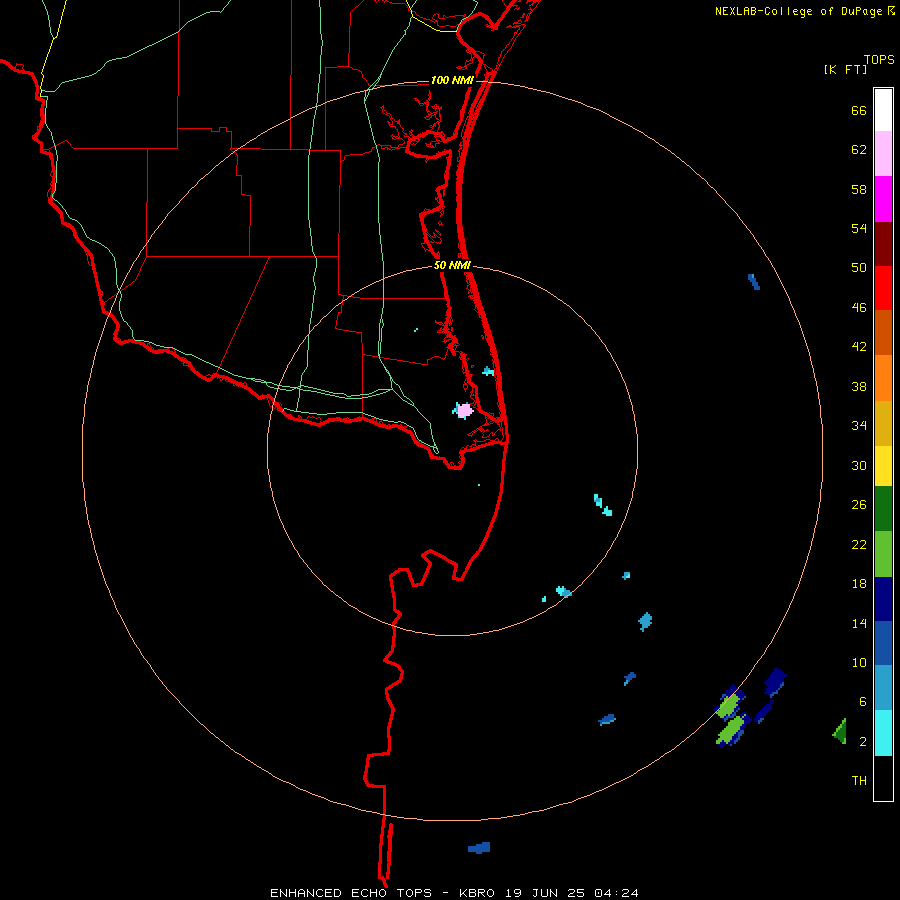Select the light blue 14 kft swatch
This screenshot has width=900, height=900.
pos(883,688)
